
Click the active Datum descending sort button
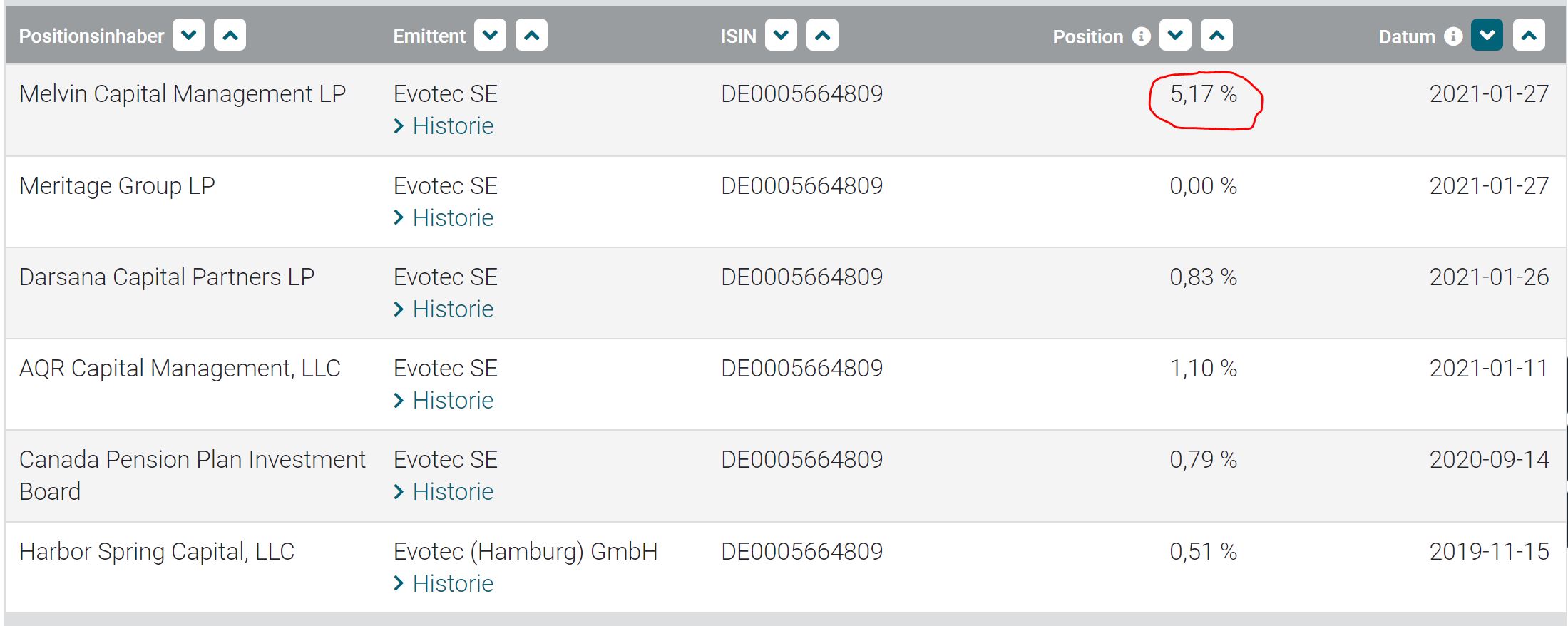(1487, 35)
